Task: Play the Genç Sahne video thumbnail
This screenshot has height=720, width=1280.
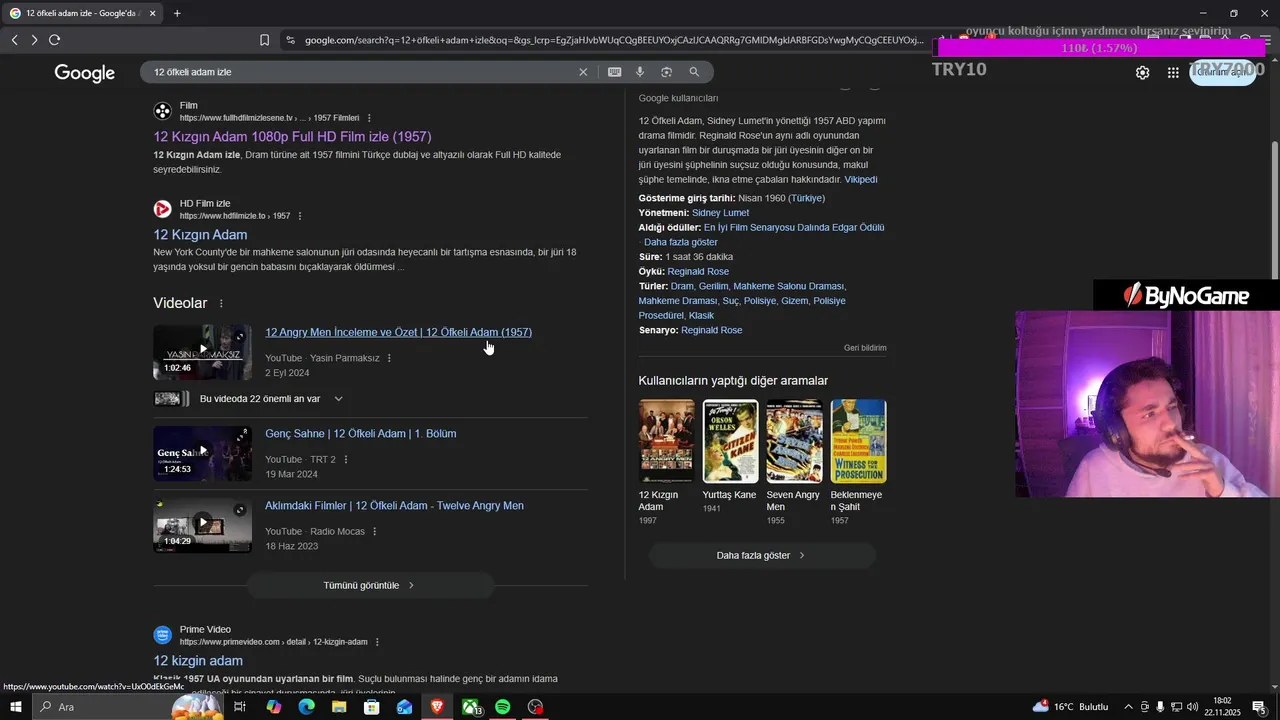Action: (202, 454)
